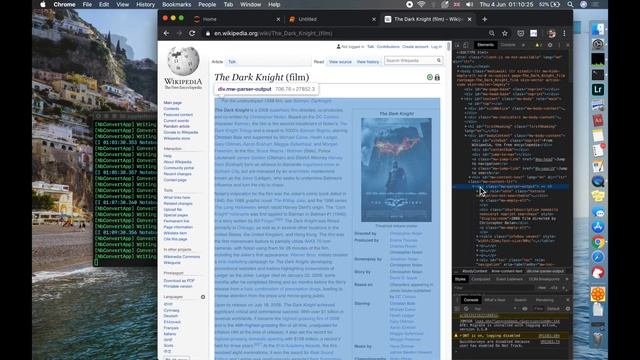Click the address bar URL
Screen dimensions: 640x360
[x=273, y=33]
